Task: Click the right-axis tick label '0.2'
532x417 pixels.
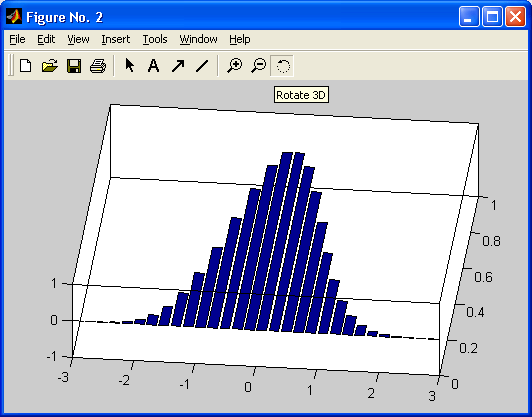Action: pos(469,348)
